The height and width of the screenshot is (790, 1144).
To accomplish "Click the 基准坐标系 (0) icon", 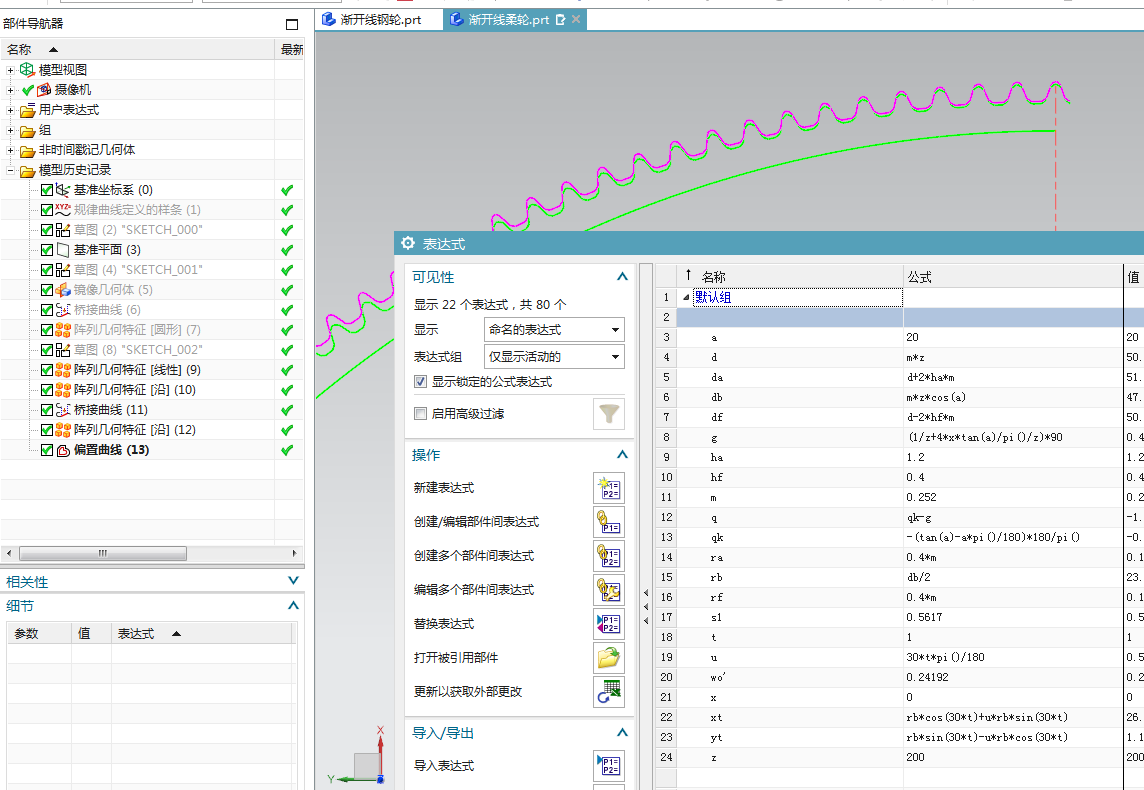I will [x=63, y=190].
